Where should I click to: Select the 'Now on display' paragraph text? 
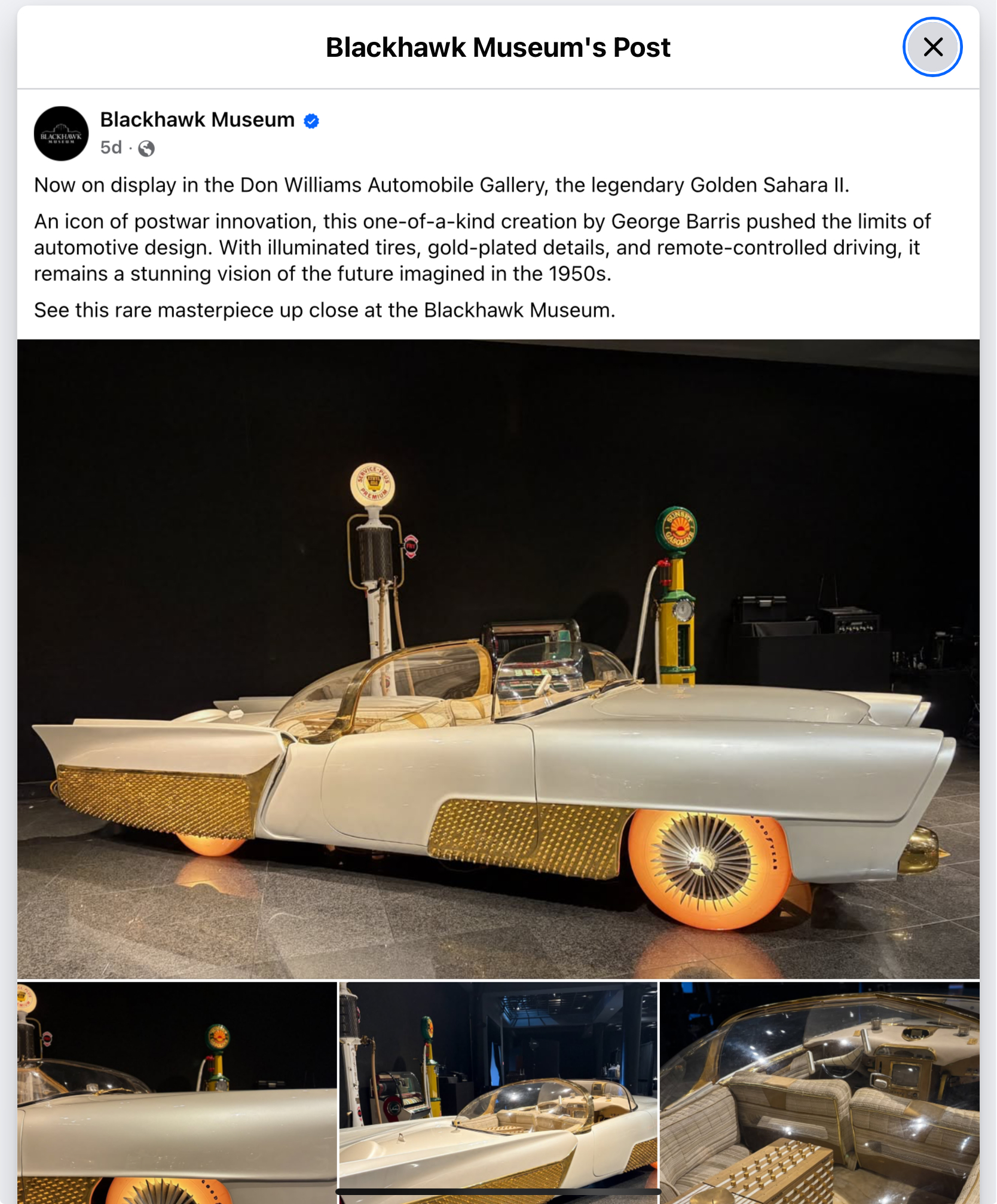tap(441, 185)
